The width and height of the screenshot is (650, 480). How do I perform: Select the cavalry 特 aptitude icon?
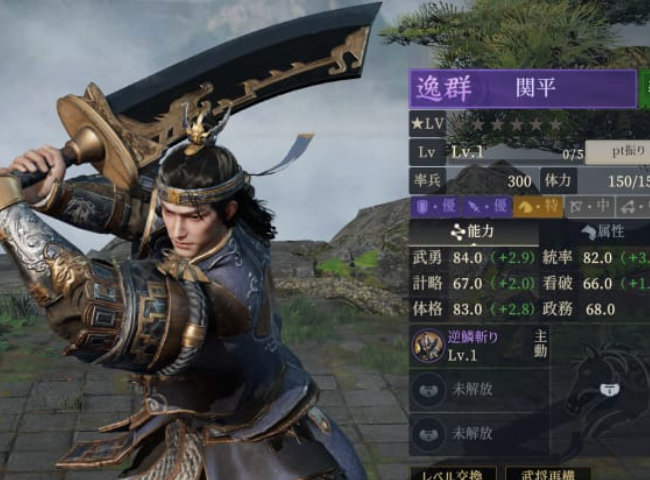point(538,206)
